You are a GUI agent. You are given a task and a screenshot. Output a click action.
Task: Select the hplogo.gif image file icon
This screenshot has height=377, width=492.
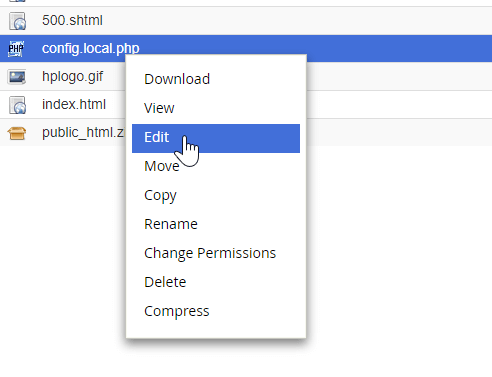tap(17, 77)
